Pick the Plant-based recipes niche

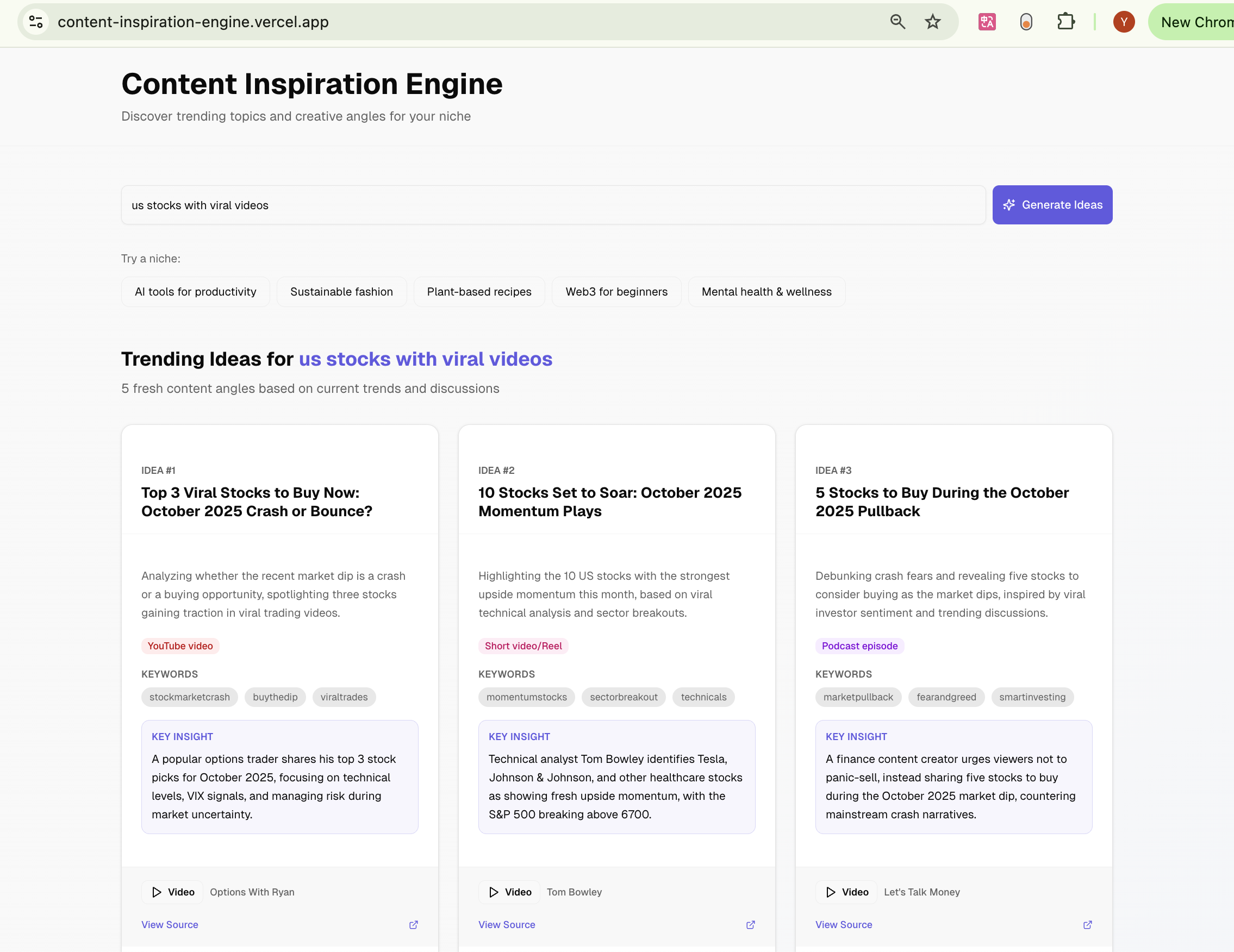(479, 292)
